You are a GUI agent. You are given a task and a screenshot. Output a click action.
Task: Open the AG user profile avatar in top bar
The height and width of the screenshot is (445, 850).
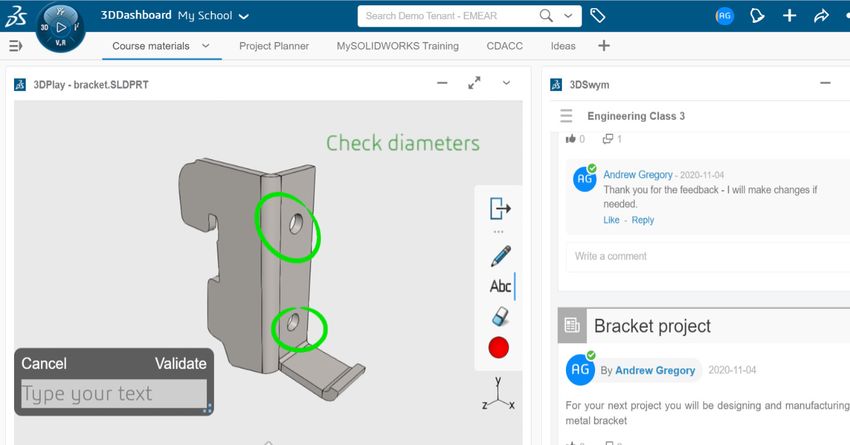[x=724, y=16]
